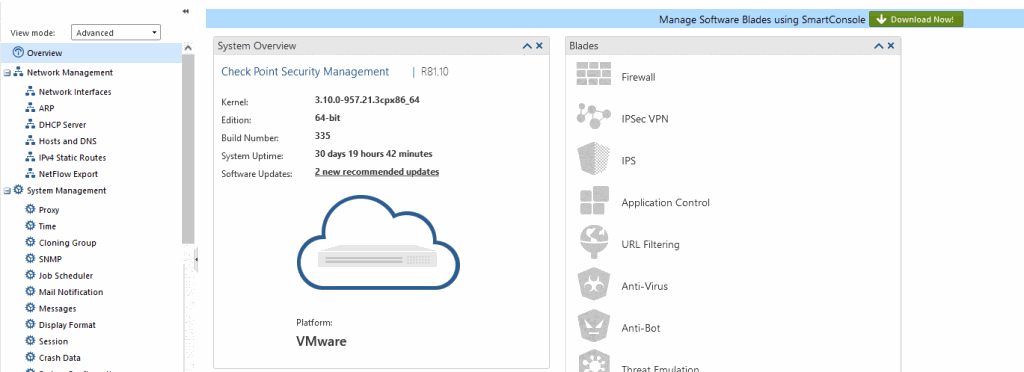
Task: Click the IPSec VPN blade label
Action: [645, 119]
